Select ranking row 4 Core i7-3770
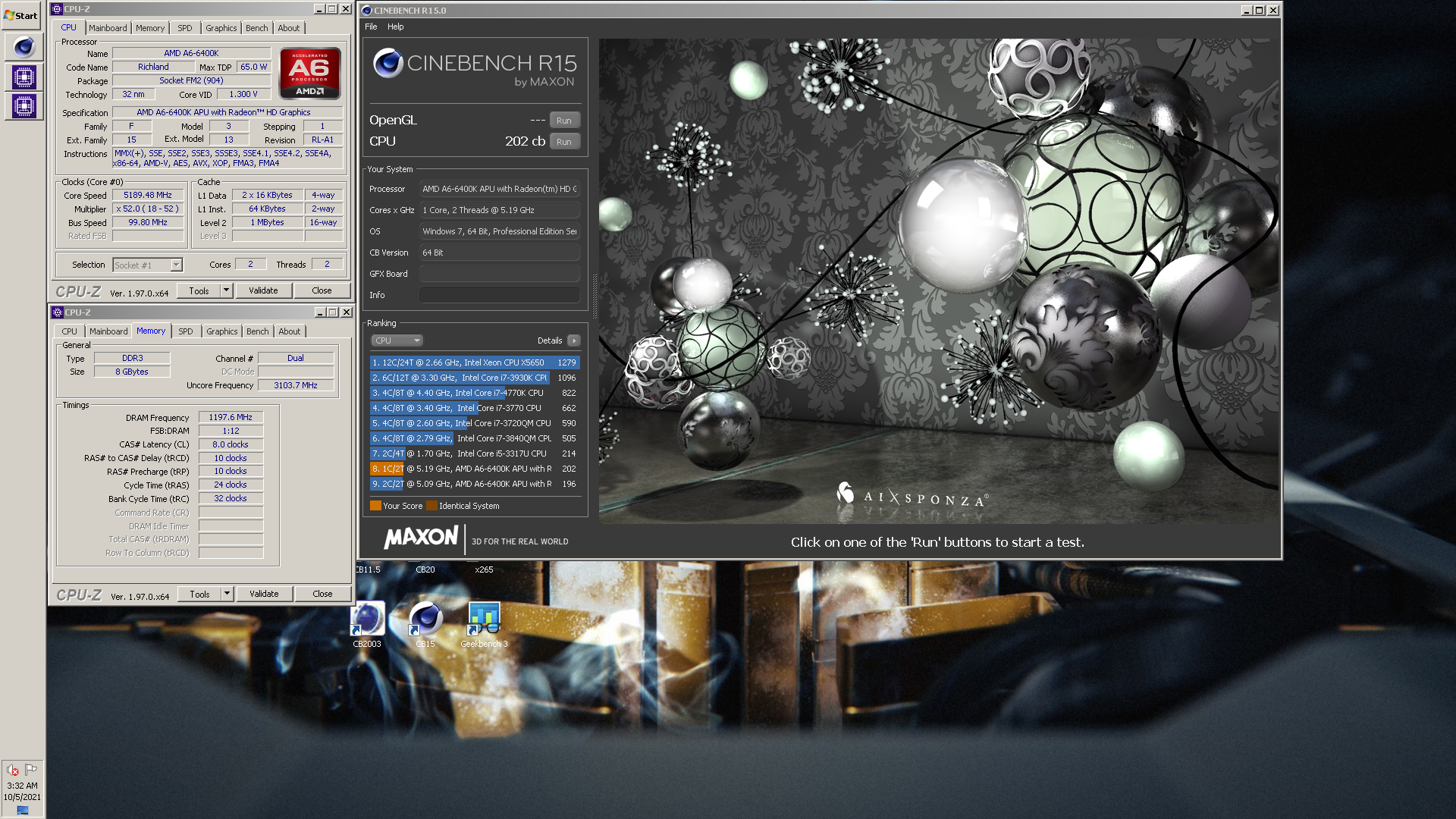1456x819 pixels. [x=475, y=408]
